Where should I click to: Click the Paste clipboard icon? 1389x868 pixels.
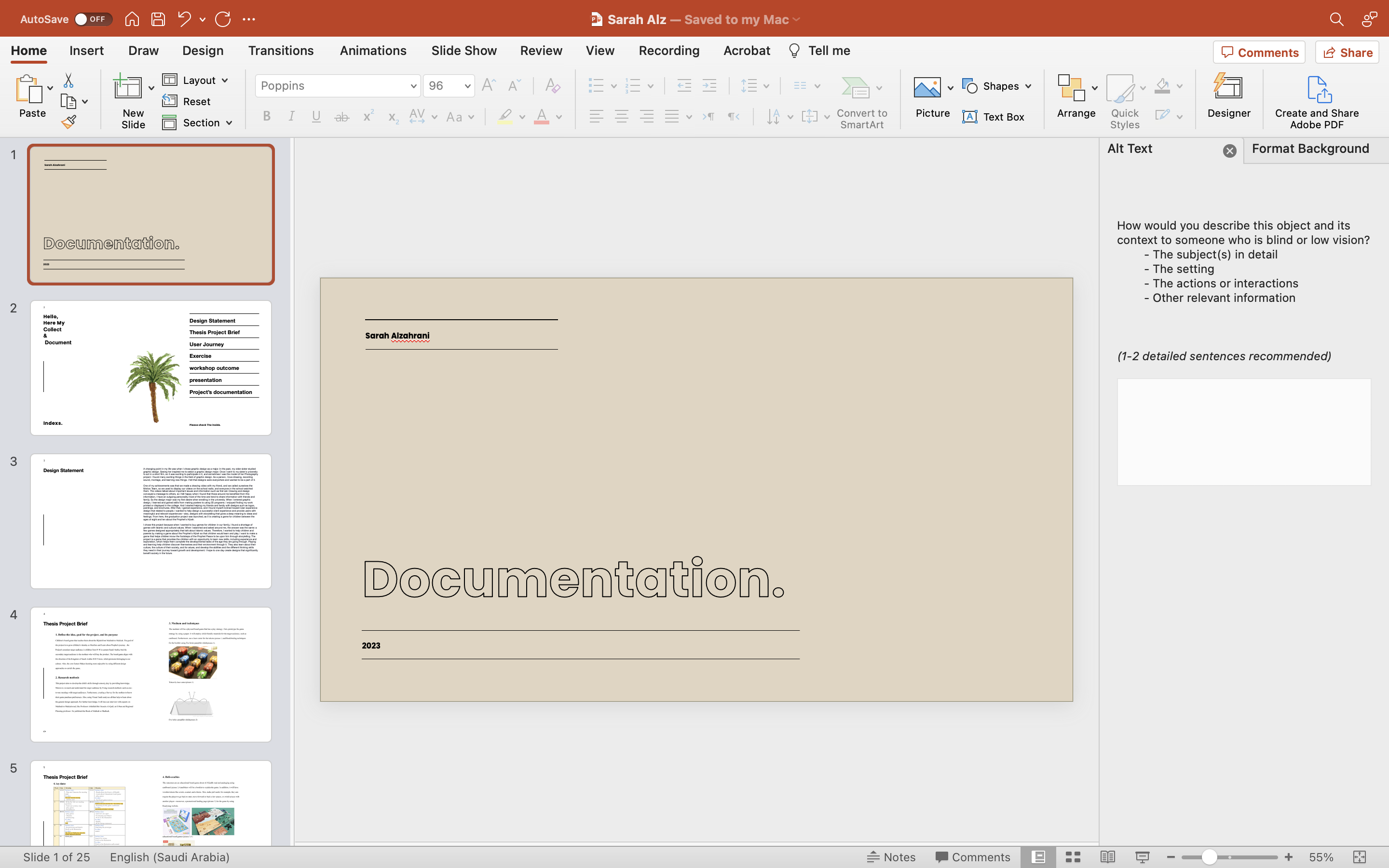point(29,89)
